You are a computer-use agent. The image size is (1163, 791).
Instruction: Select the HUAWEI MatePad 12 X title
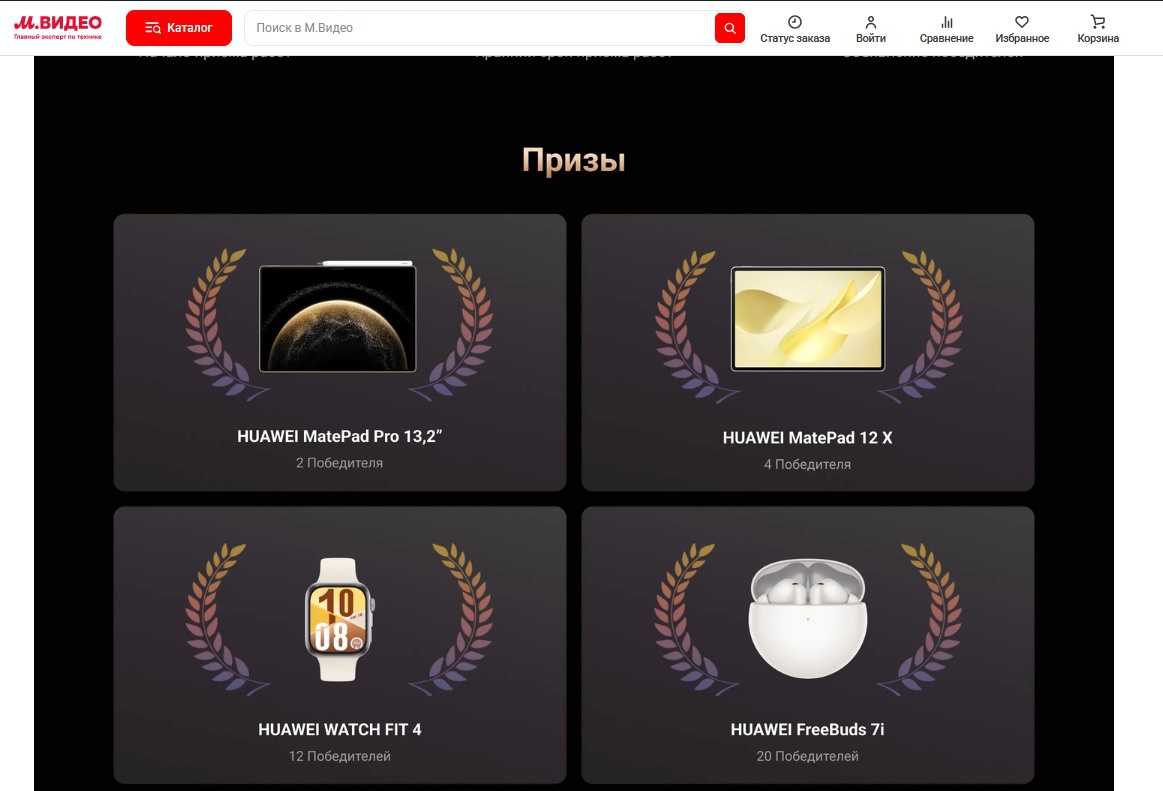point(807,438)
